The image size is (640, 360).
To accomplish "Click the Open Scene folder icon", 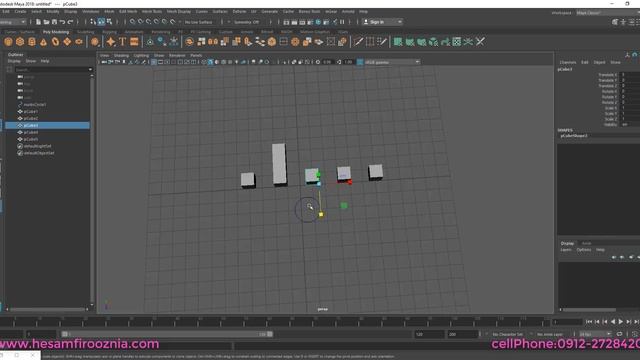I will tap(47, 22).
